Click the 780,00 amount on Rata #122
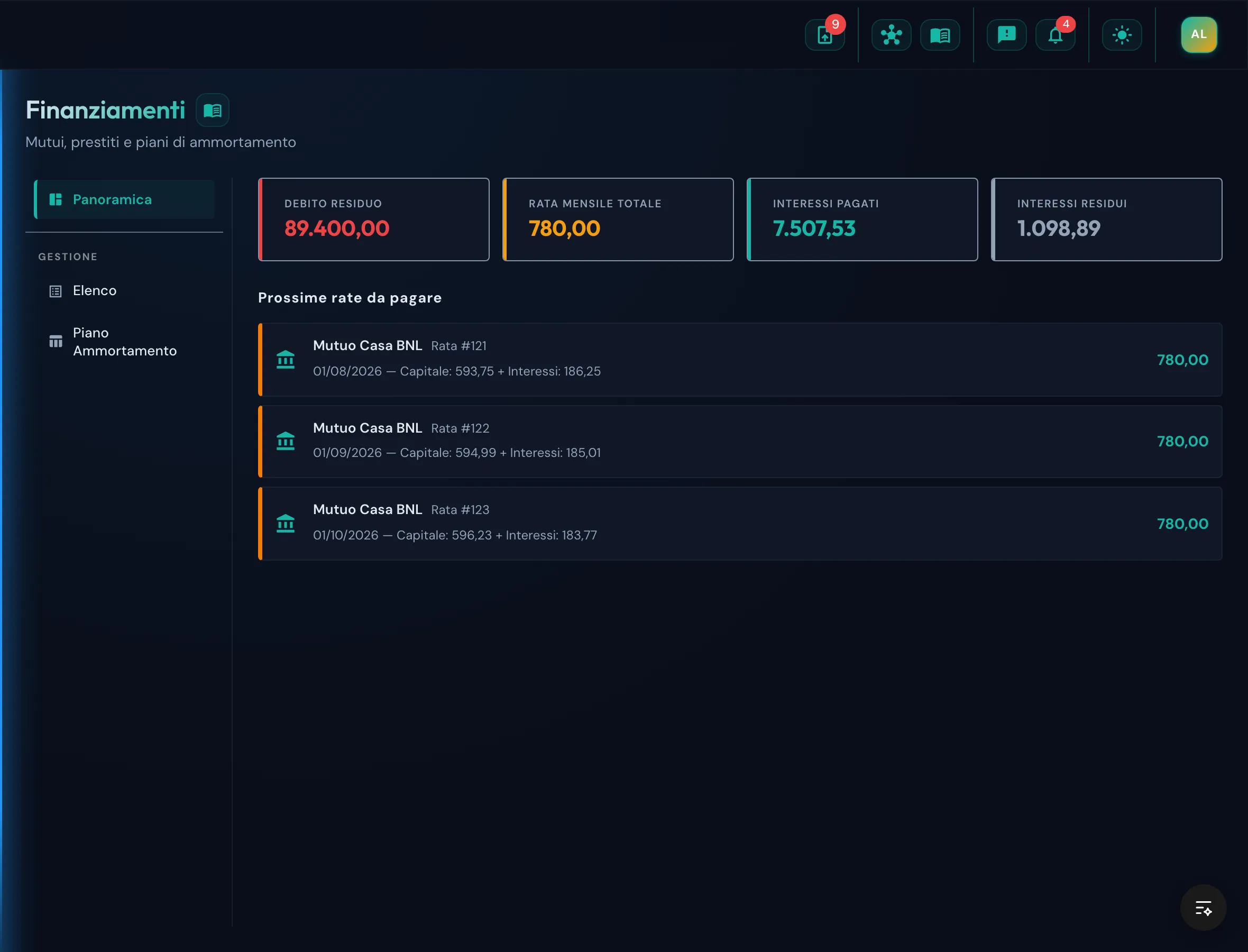1248x952 pixels. [1182, 442]
